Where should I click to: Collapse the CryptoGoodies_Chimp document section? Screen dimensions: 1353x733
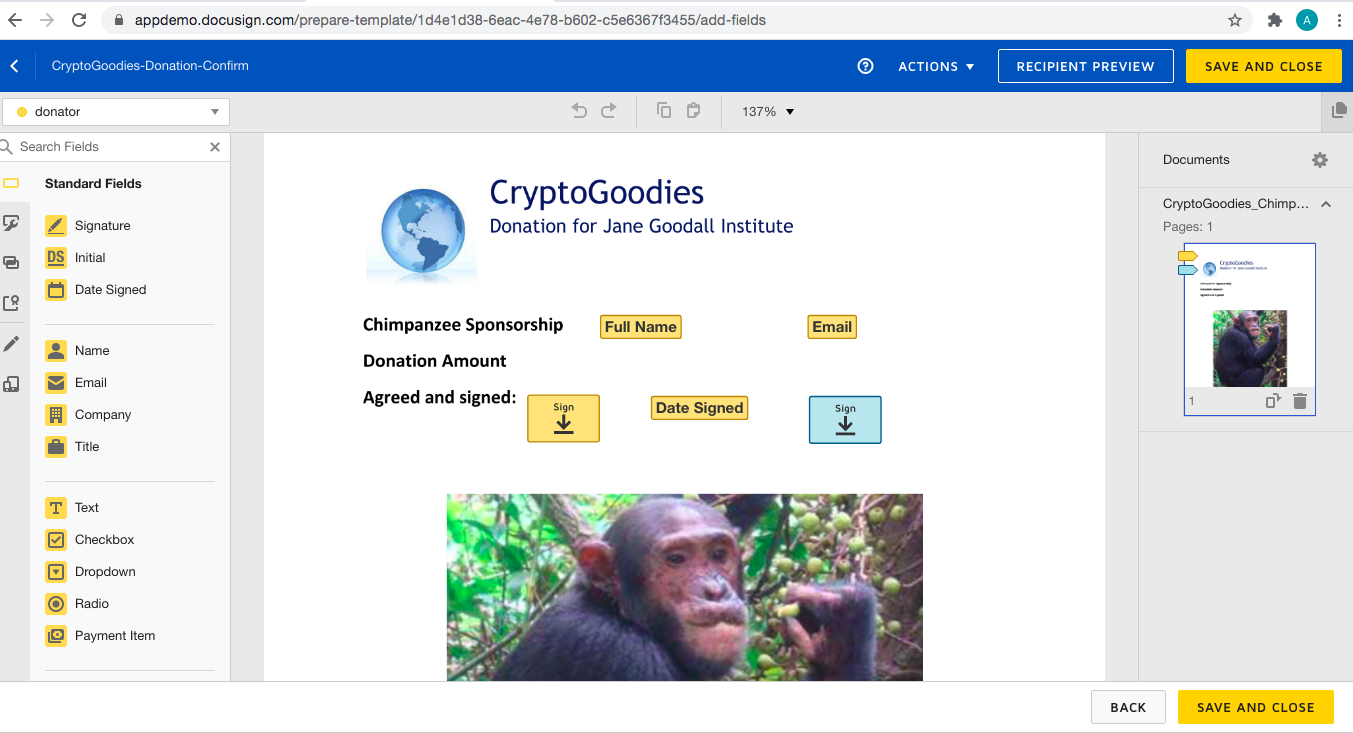click(1326, 204)
